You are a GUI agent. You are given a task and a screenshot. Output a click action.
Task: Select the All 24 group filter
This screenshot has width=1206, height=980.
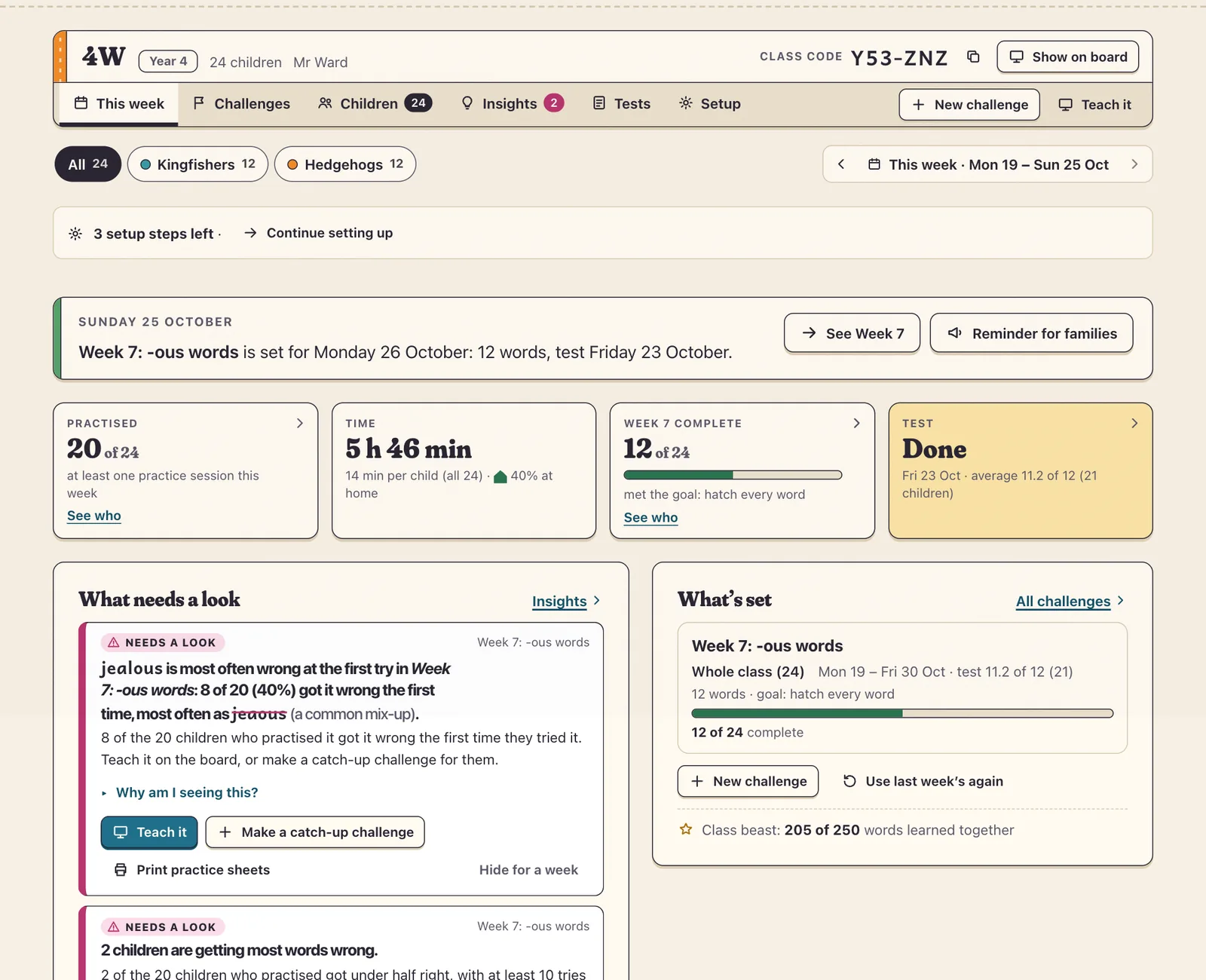click(x=87, y=164)
